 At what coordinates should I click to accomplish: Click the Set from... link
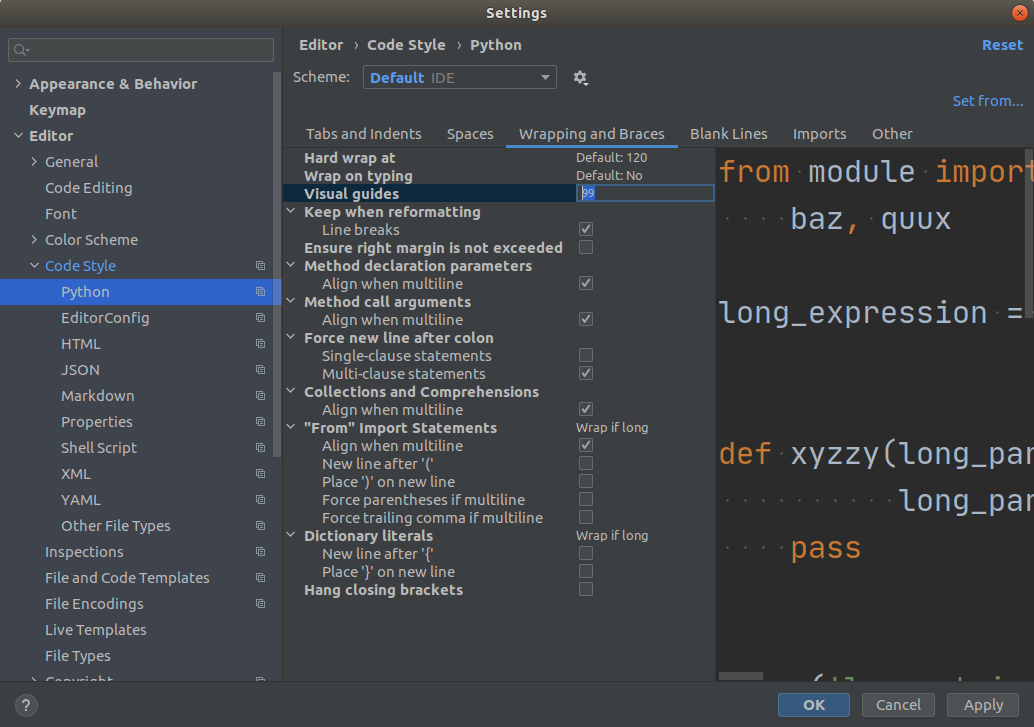(987, 101)
